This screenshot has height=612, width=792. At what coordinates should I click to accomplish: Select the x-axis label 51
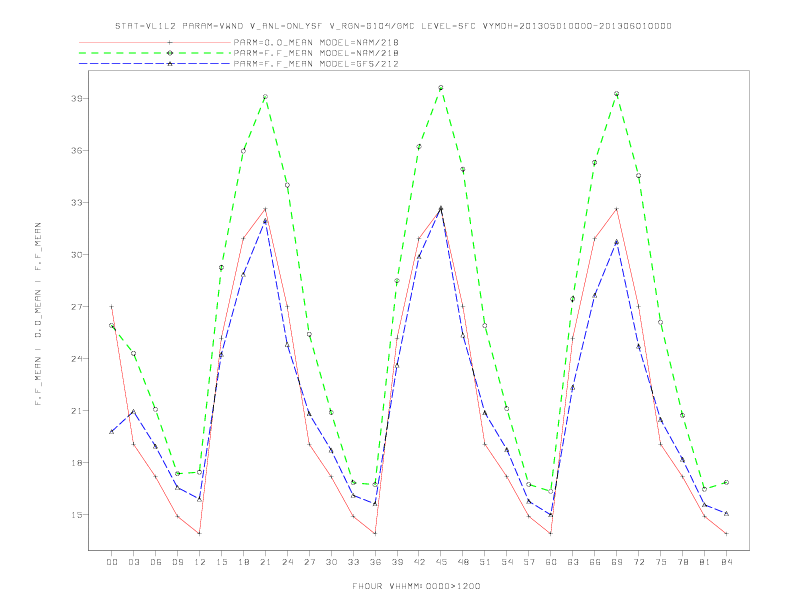point(485,562)
